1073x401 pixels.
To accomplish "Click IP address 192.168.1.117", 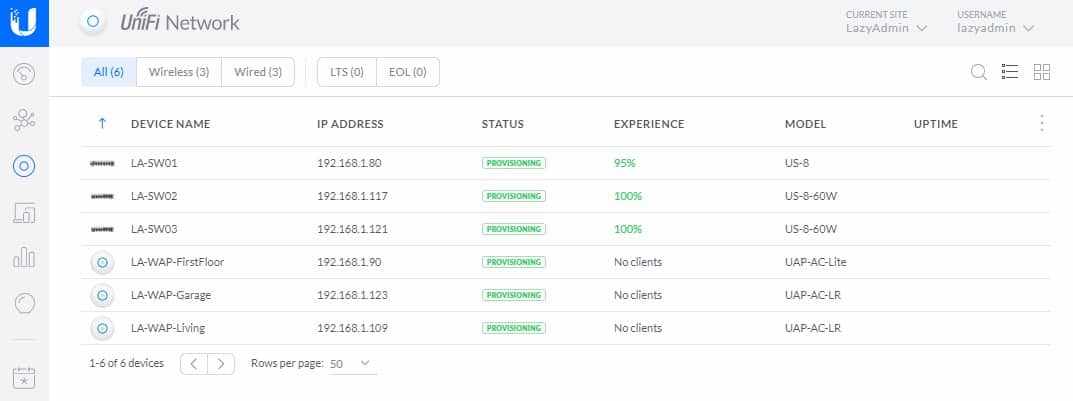I will 352,196.
